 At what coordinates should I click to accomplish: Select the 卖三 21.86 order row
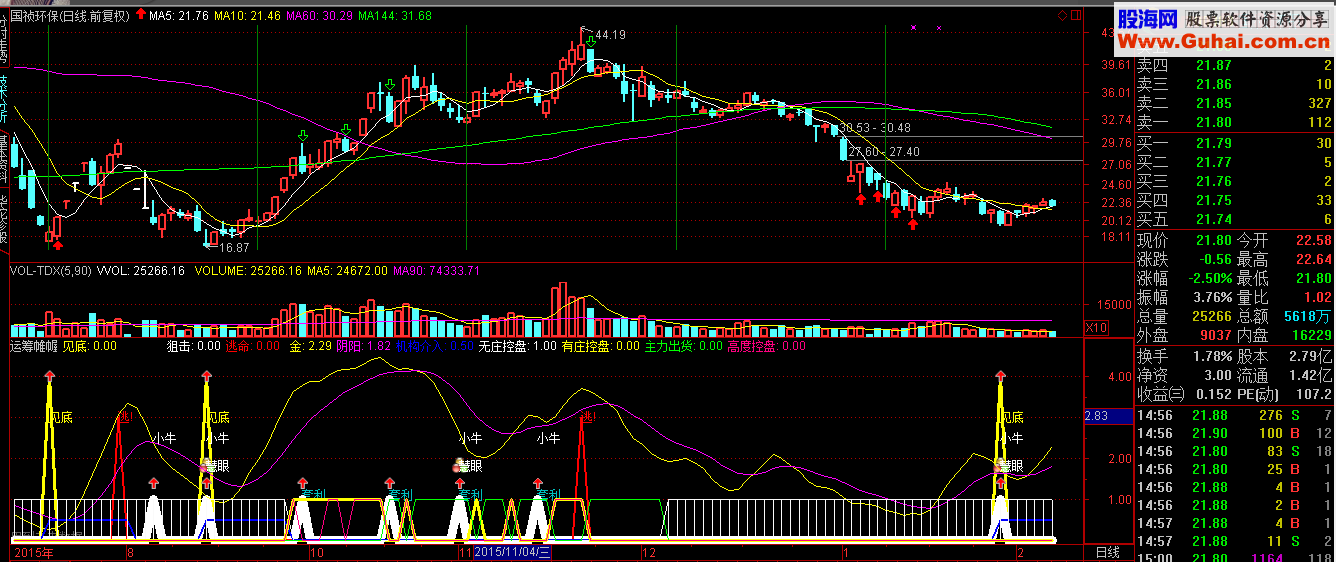[1236, 84]
